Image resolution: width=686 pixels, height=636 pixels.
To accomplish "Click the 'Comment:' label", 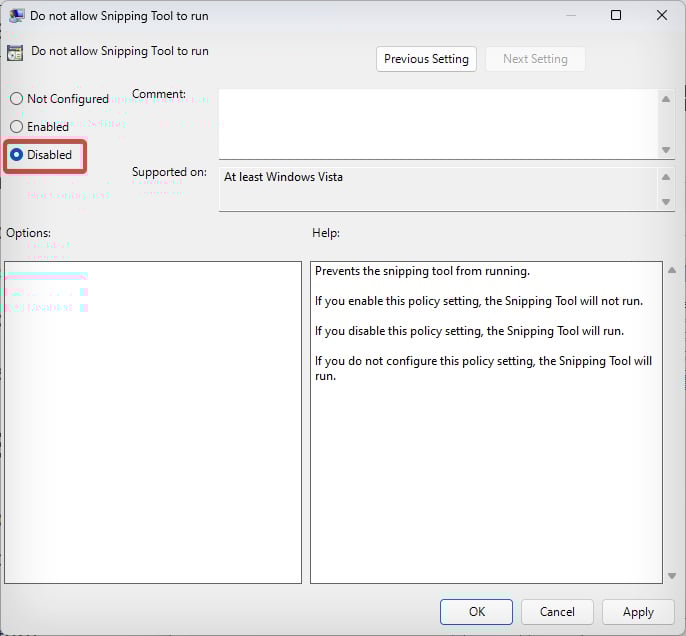I will (x=159, y=94).
